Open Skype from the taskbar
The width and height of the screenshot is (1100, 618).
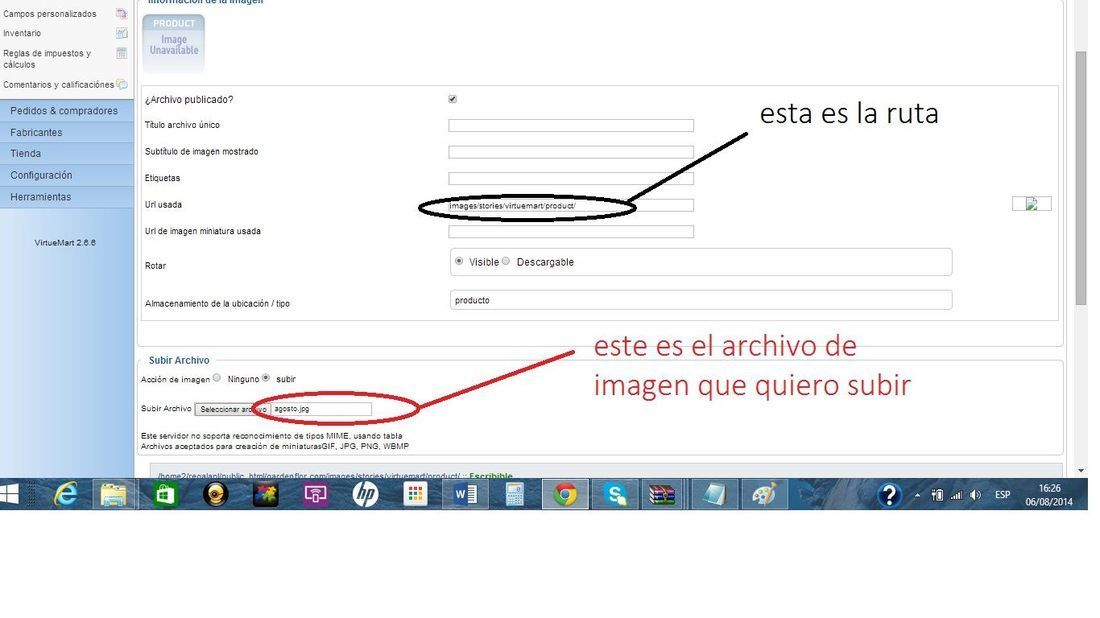click(615, 495)
